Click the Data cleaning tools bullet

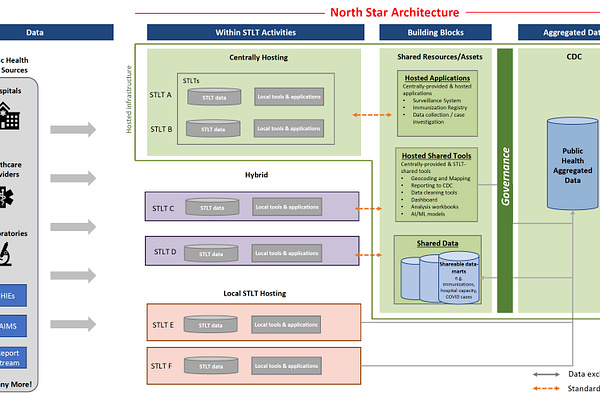[434, 193]
